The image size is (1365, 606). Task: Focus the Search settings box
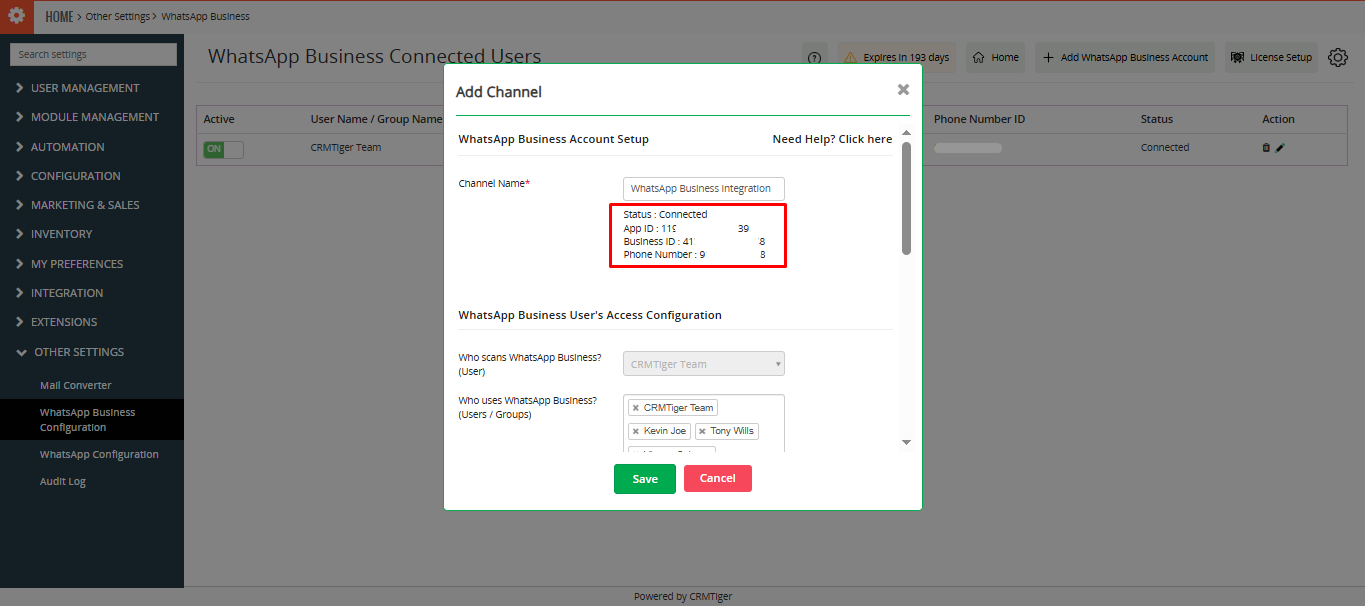click(93, 54)
